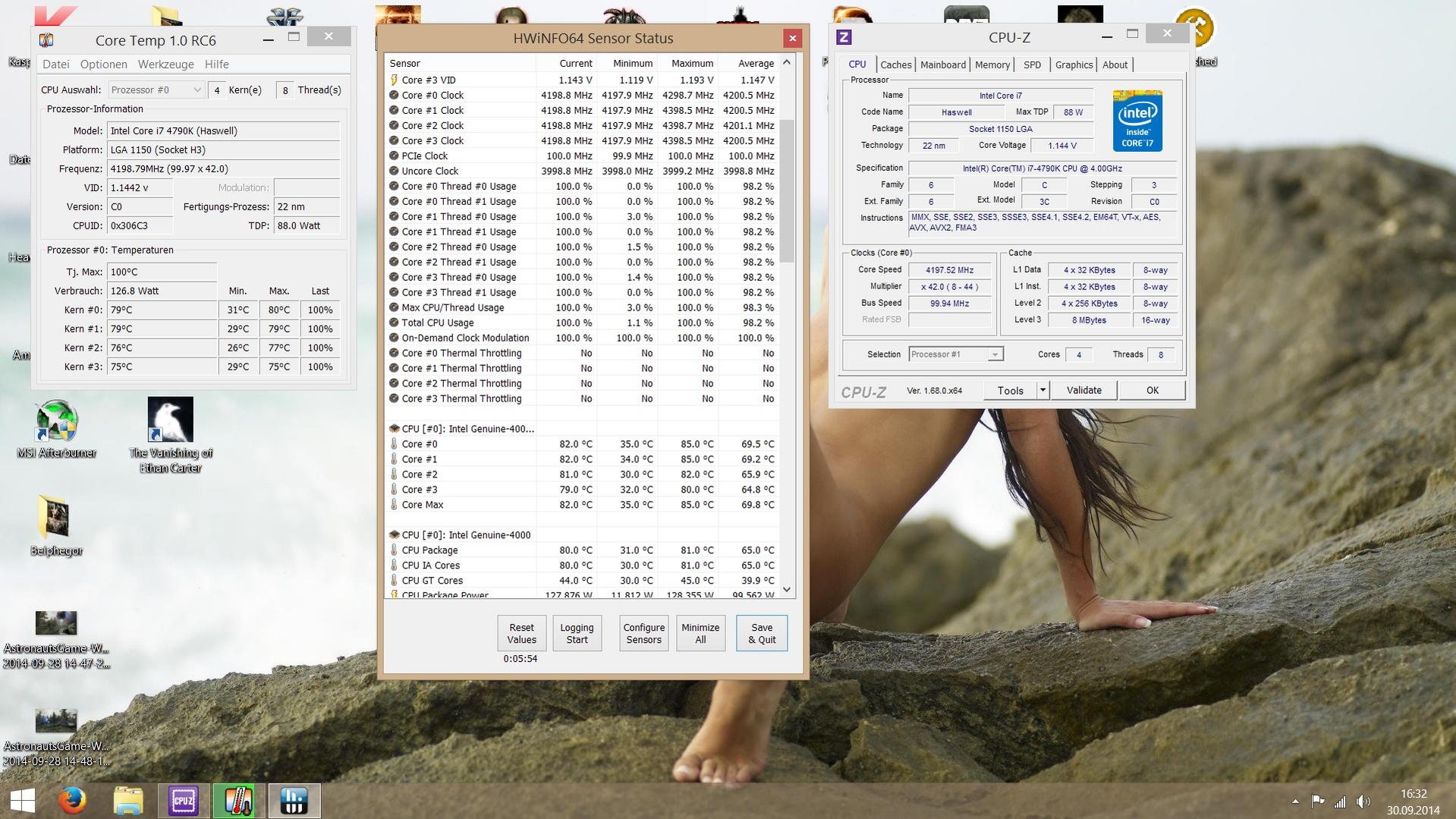Click the Model field in Core Temp
This screenshot has height=819, width=1456.
pyautogui.click(x=223, y=131)
